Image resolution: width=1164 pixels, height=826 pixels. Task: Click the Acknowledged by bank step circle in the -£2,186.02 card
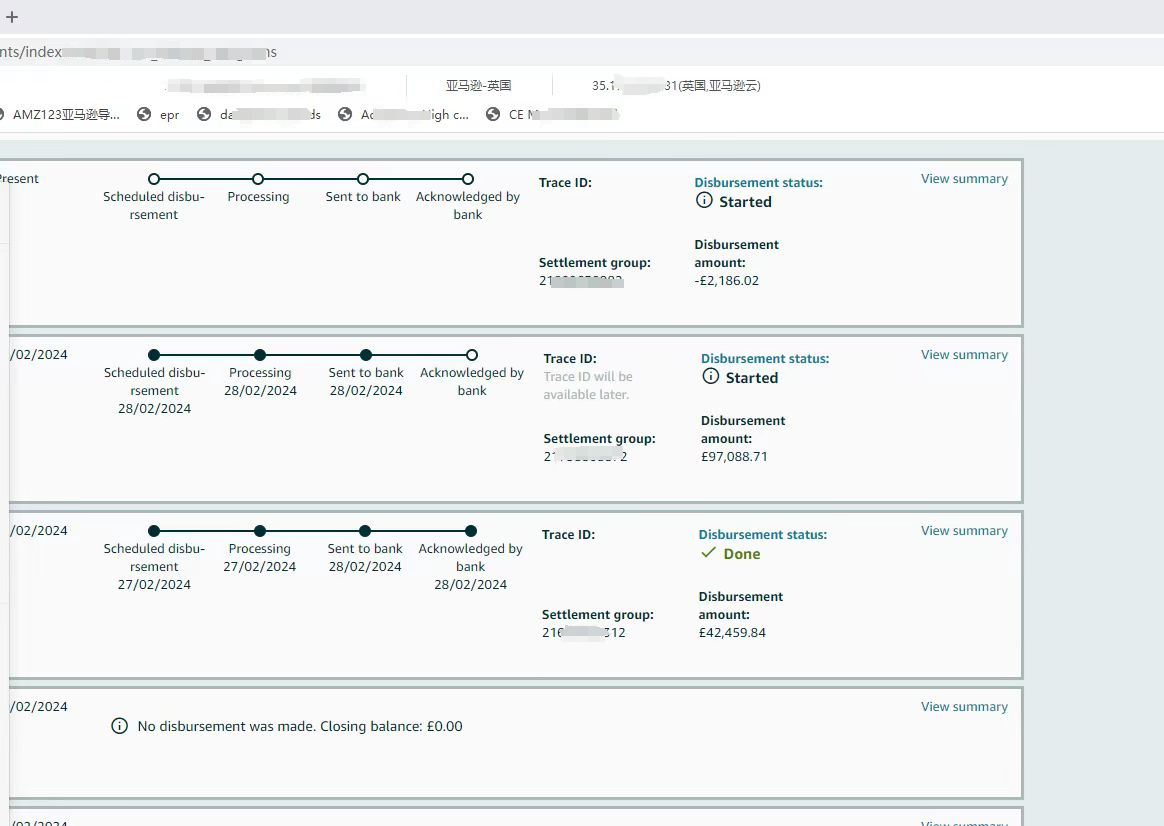click(x=468, y=179)
